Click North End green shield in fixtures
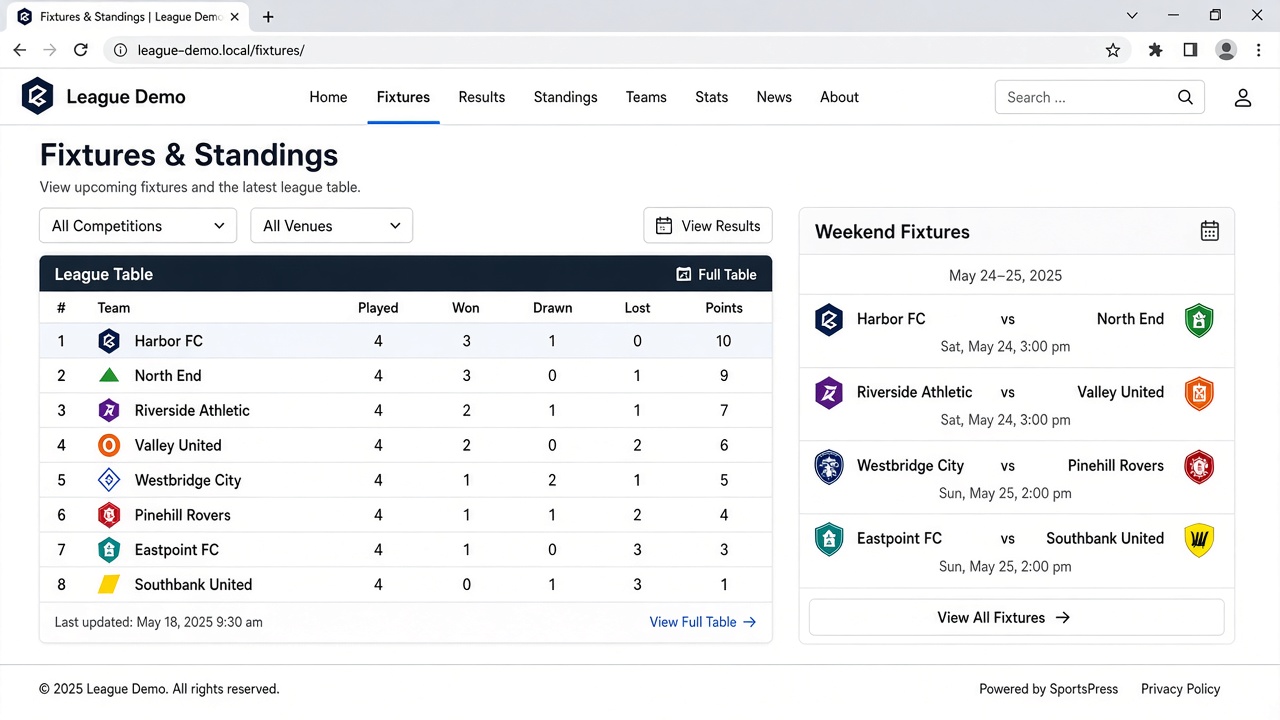Screen dimensions: 1280x720 click(1199, 321)
